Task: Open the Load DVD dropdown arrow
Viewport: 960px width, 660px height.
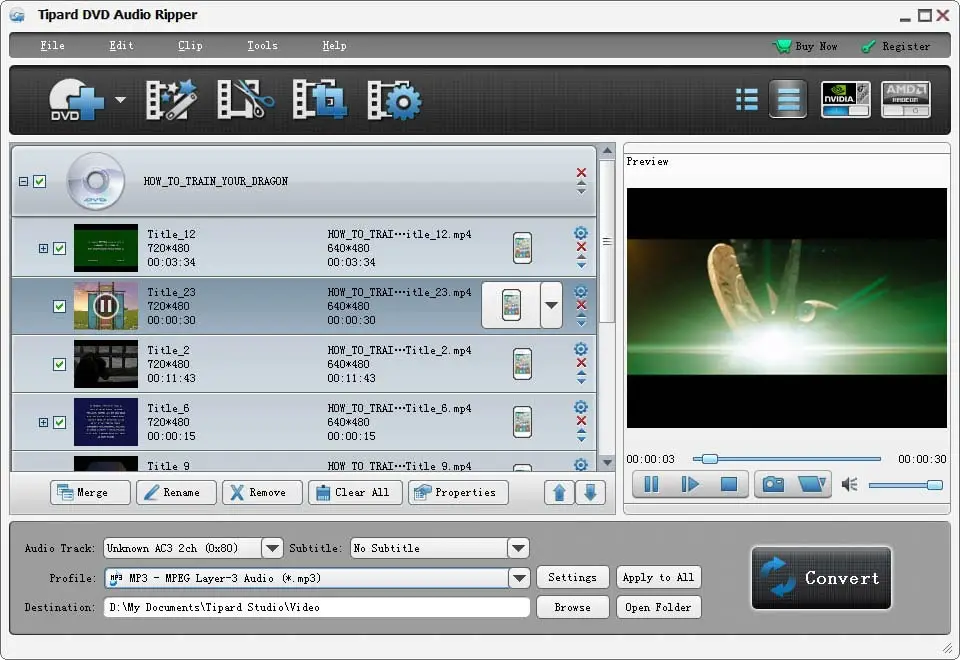Action: click(120, 100)
